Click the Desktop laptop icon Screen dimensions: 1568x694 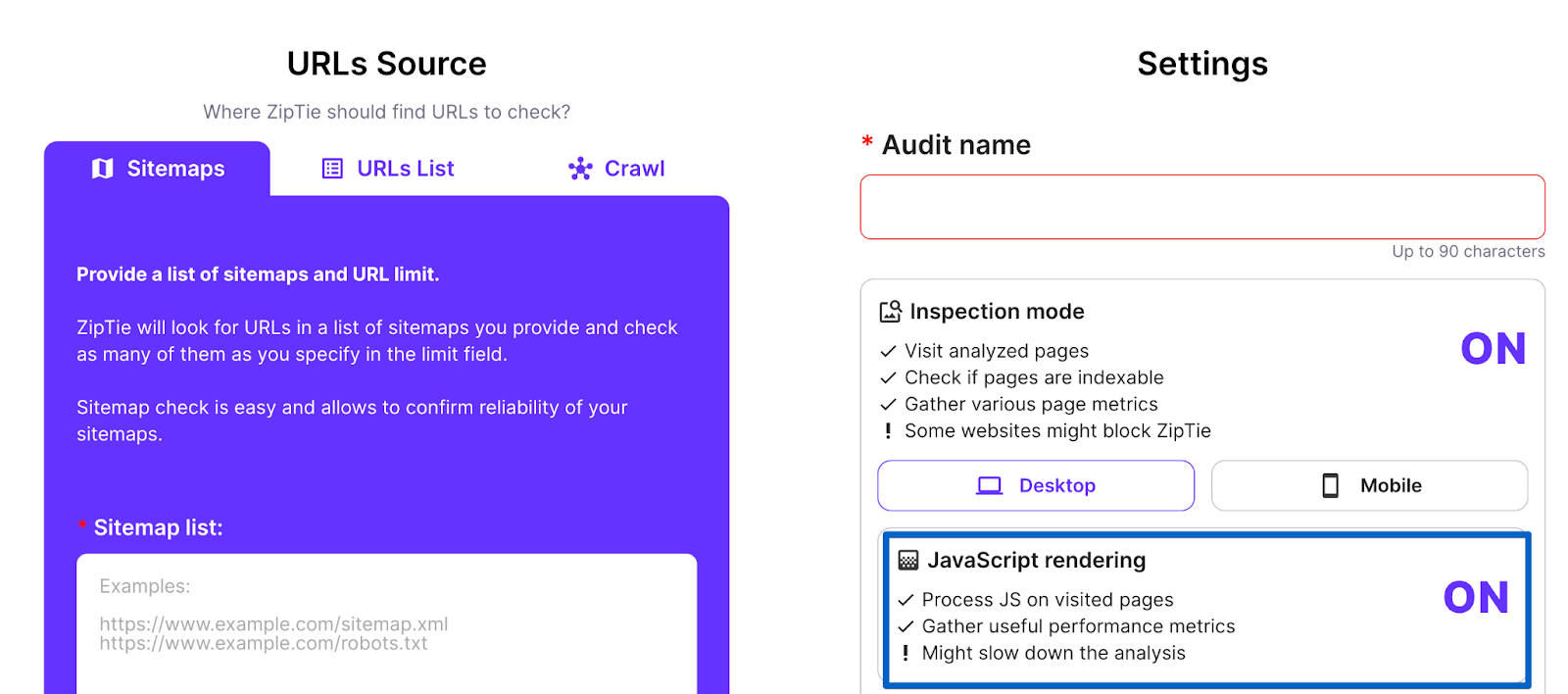tap(990, 485)
